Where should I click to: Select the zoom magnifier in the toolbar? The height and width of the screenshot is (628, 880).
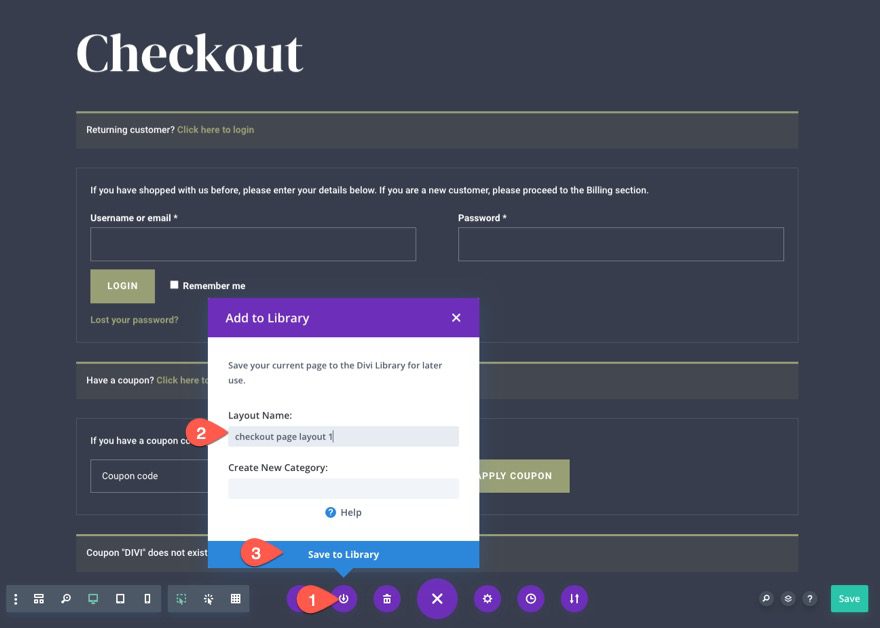pyautogui.click(x=65, y=597)
